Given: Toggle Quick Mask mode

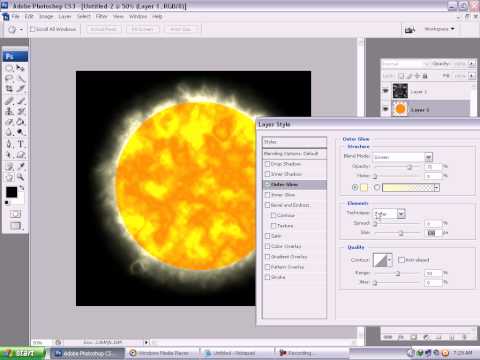Looking at the screenshot, I should coord(15,214).
